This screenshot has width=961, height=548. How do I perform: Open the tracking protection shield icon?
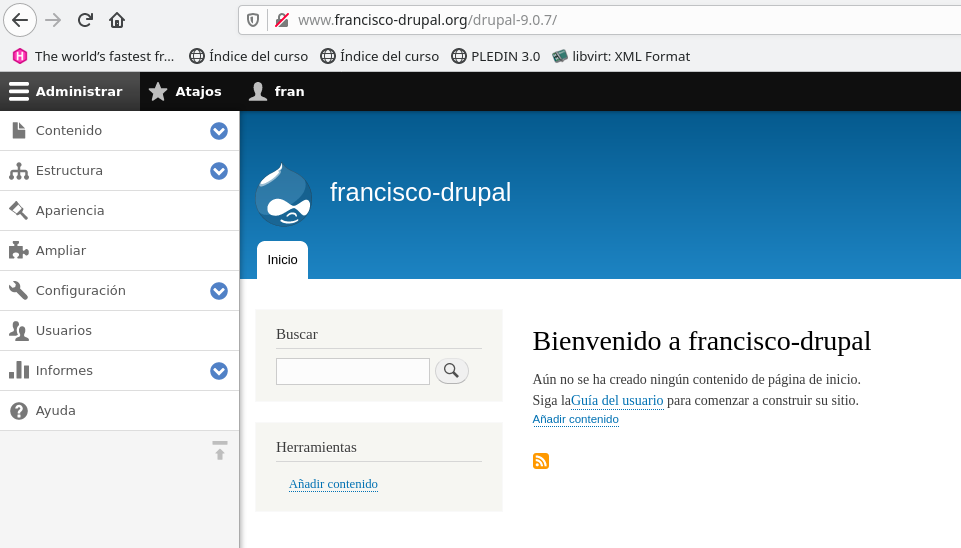pos(253,20)
